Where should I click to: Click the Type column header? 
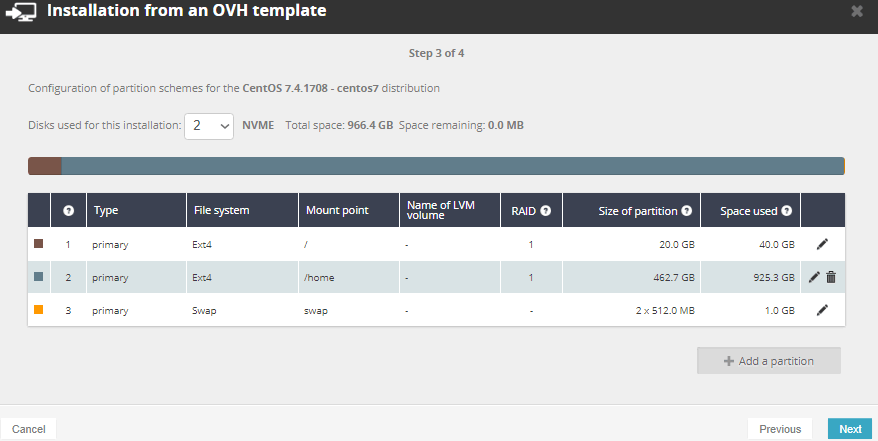point(137,210)
